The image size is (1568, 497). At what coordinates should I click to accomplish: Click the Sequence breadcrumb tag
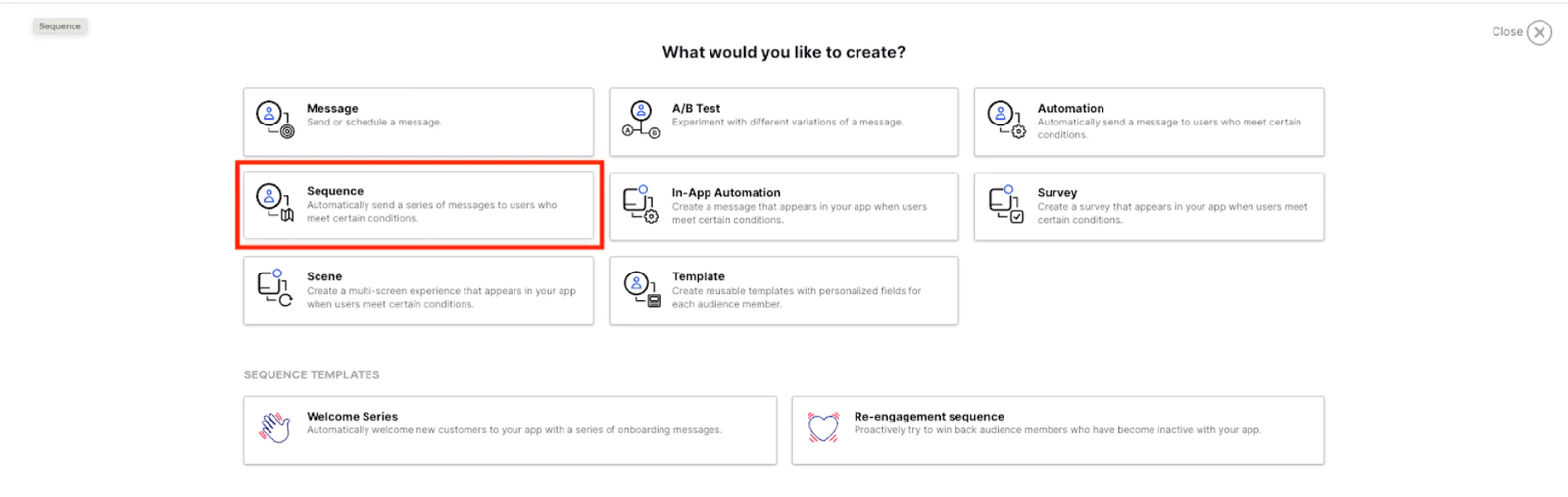click(x=60, y=26)
